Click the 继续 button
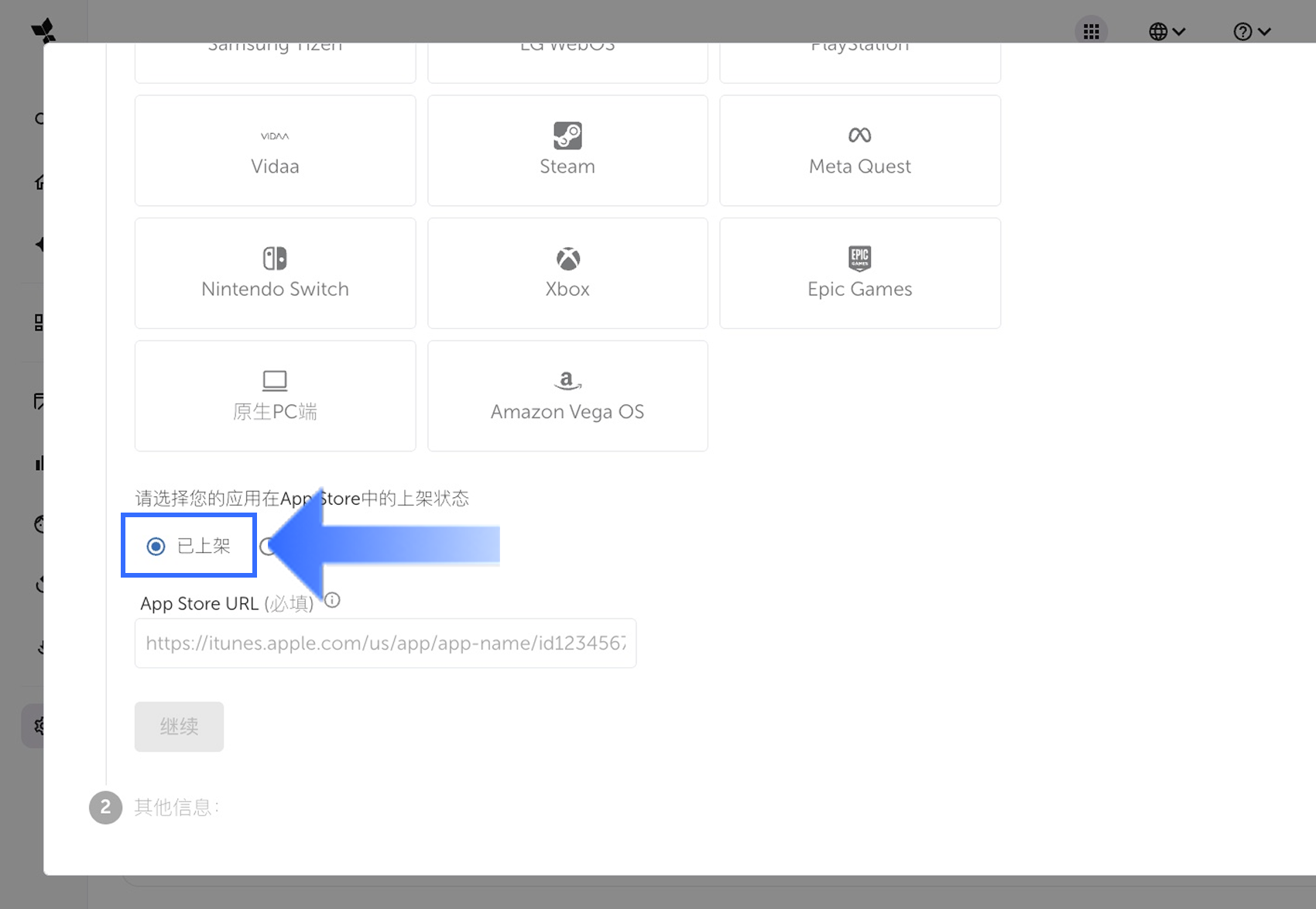This screenshot has height=909, width=1316. (179, 726)
